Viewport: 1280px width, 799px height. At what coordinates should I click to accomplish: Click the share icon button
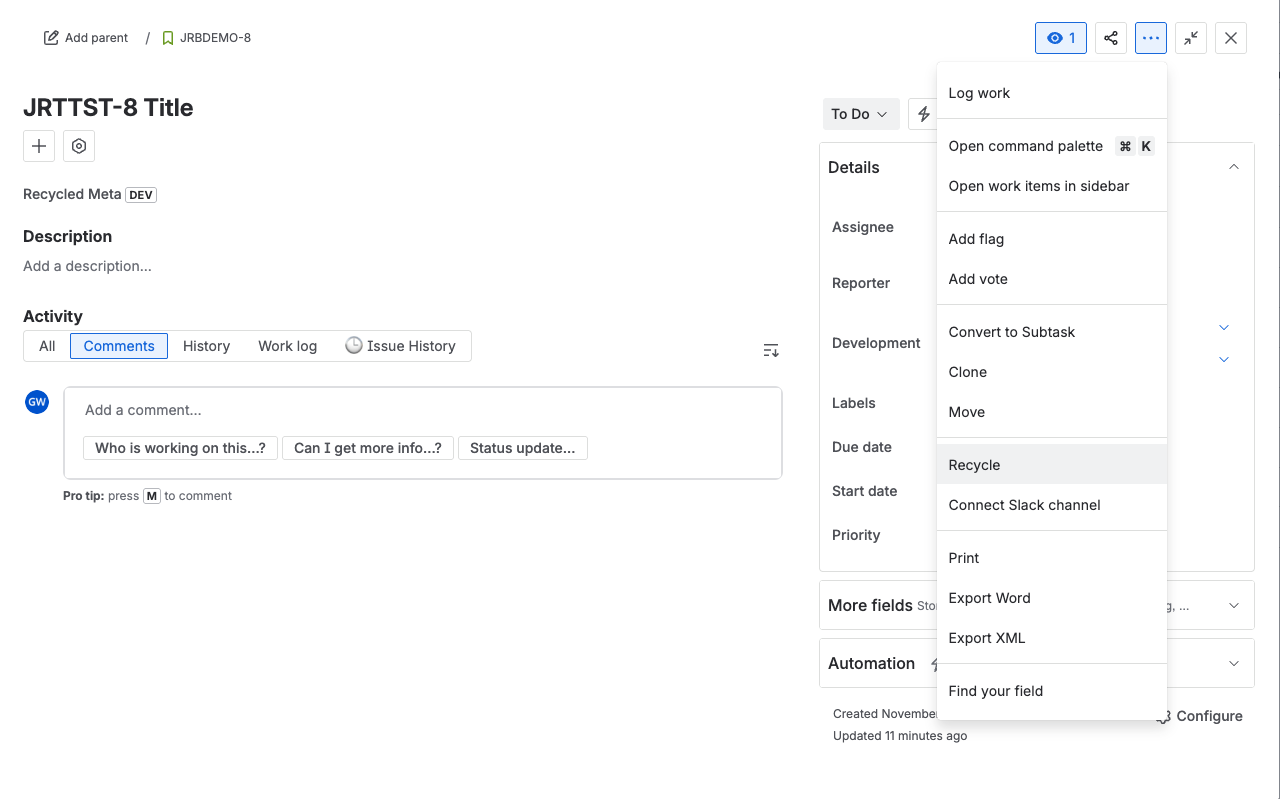(1110, 38)
